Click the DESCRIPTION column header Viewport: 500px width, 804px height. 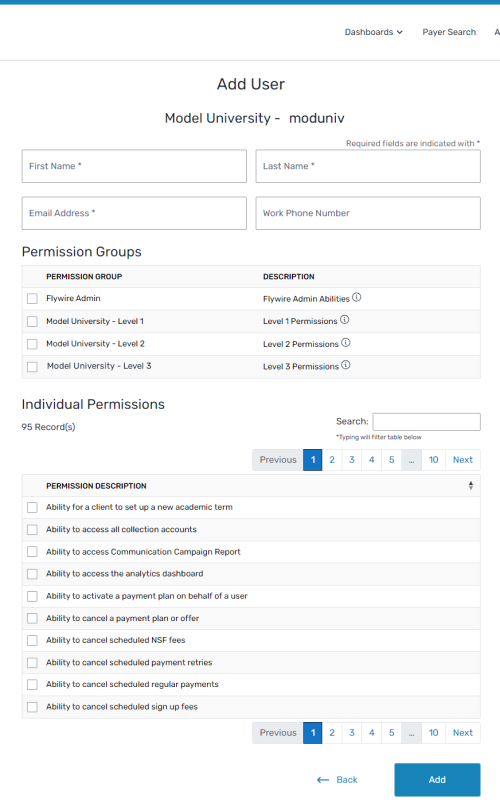[x=289, y=276]
